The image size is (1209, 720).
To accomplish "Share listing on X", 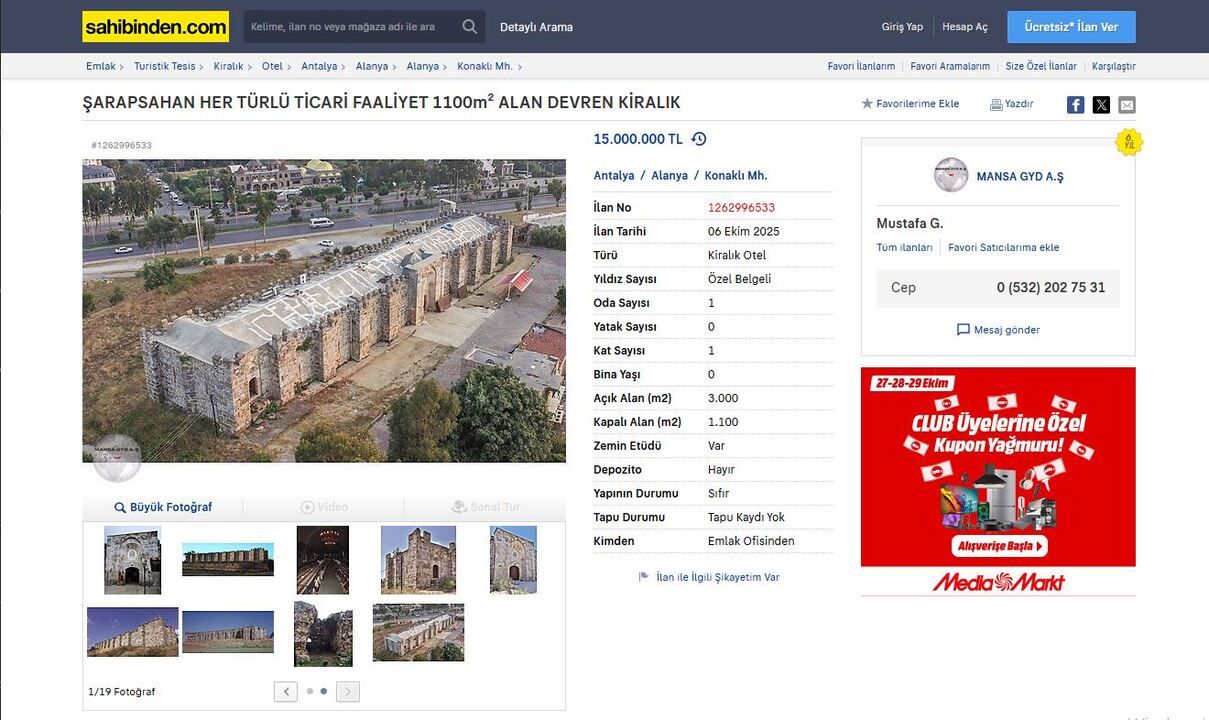I will [1101, 105].
